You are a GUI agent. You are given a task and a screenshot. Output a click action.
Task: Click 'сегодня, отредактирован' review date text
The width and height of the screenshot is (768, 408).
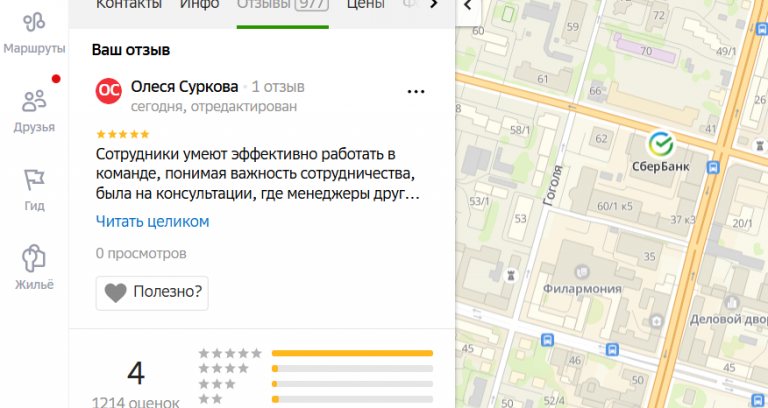(214, 107)
